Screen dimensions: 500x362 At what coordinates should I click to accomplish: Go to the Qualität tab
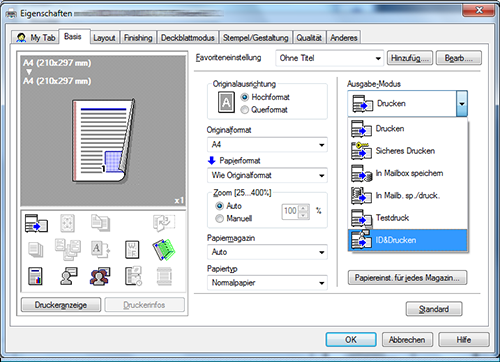coord(309,38)
